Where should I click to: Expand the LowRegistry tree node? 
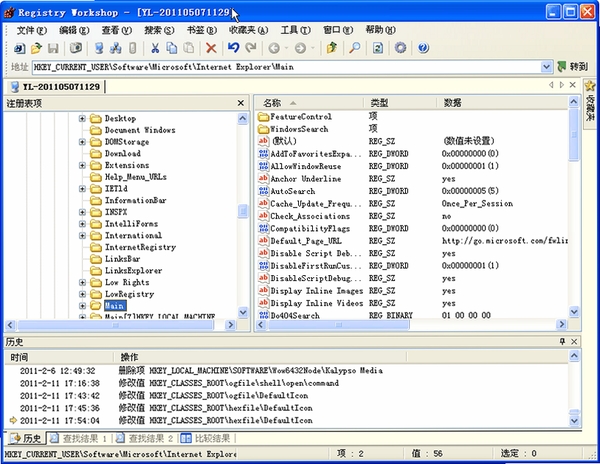pyautogui.click(x=82, y=294)
